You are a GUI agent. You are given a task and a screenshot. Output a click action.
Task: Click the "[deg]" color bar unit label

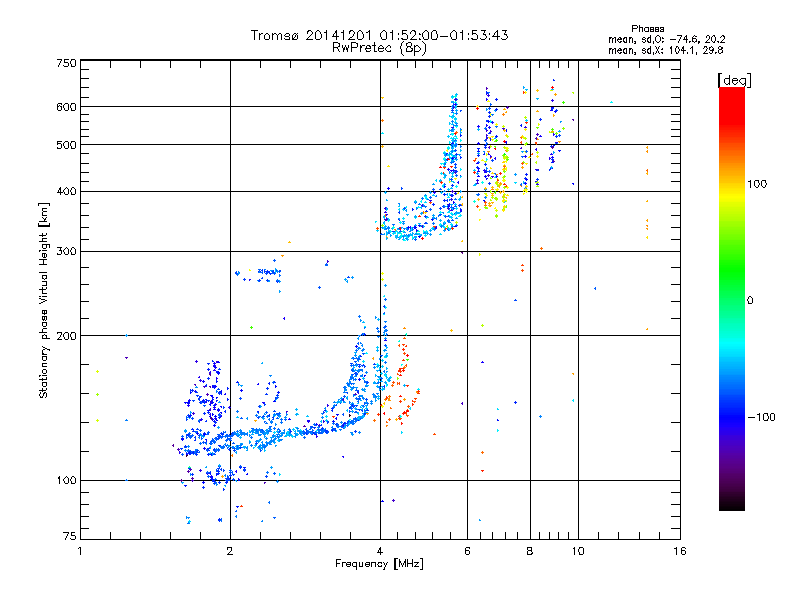[735, 80]
